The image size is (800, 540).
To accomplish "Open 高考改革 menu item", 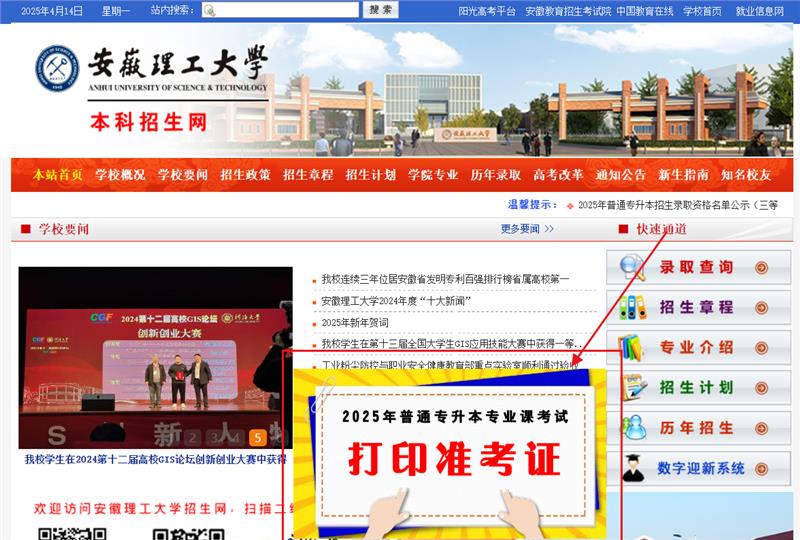I will (x=558, y=175).
